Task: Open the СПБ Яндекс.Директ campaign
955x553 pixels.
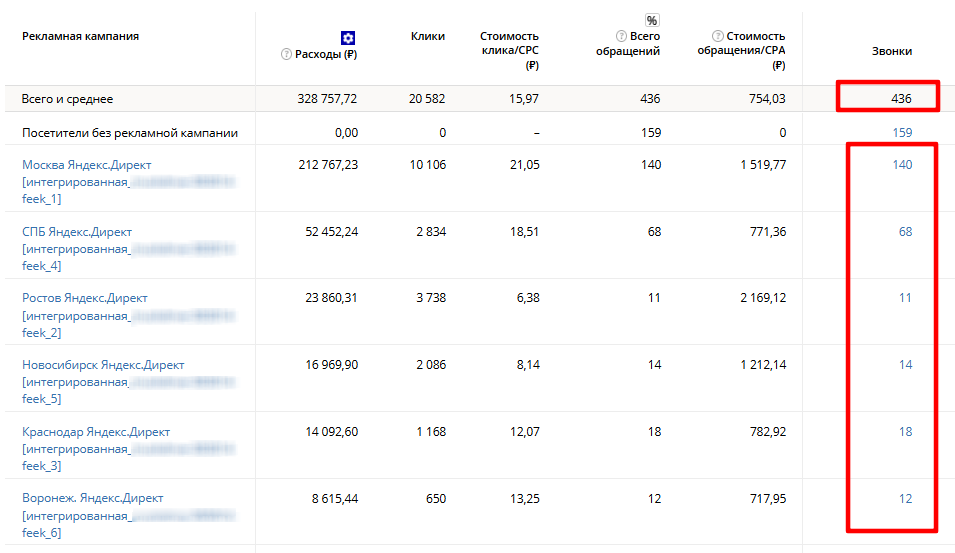Action: (77, 232)
